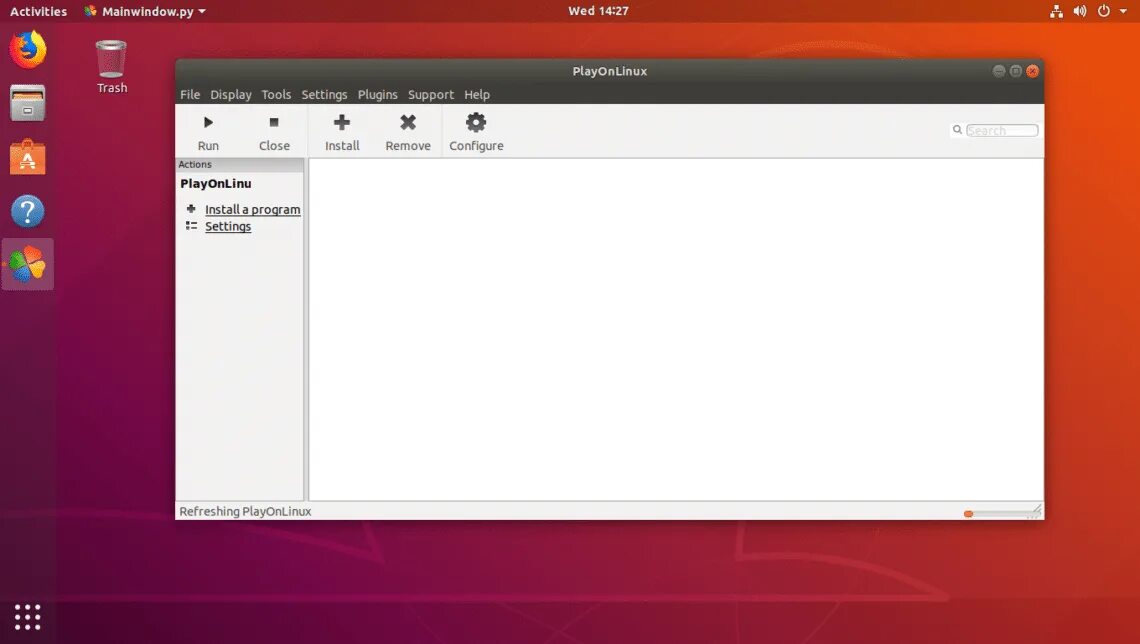The image size is (1140, 644).
Task: Open the Files manager in the dock
Action: point(28,103)
